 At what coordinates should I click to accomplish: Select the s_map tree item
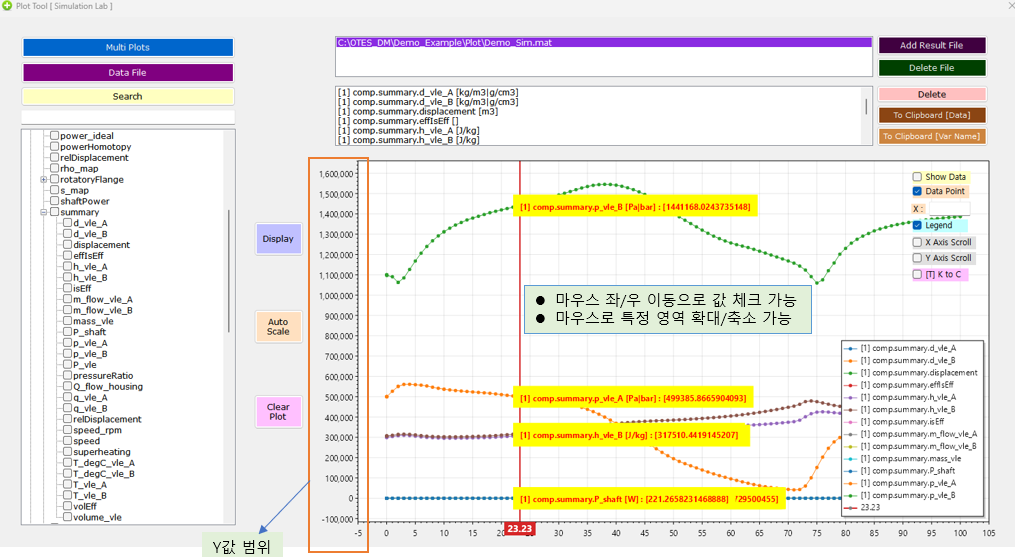[x=74, y=190]
